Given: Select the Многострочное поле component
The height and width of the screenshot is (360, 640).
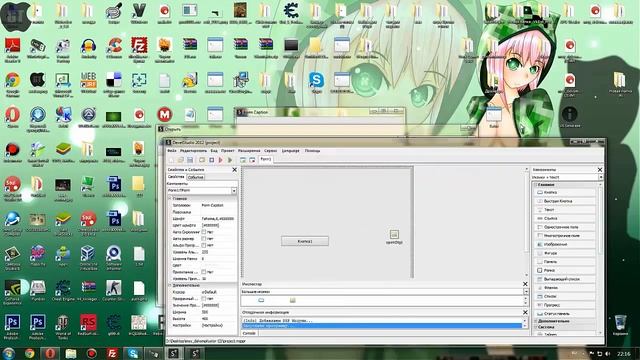Looking at the screenshot, I should pos(564,236).
